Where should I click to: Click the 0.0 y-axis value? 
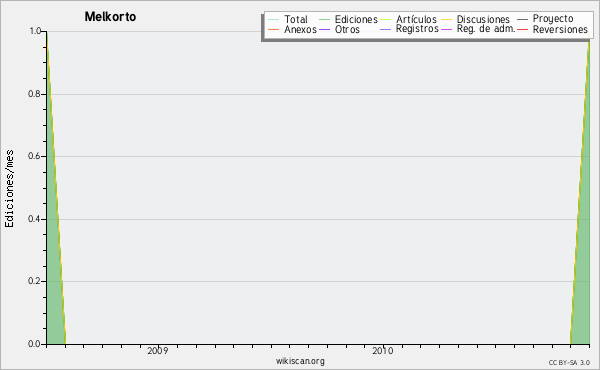pos(34,344)
